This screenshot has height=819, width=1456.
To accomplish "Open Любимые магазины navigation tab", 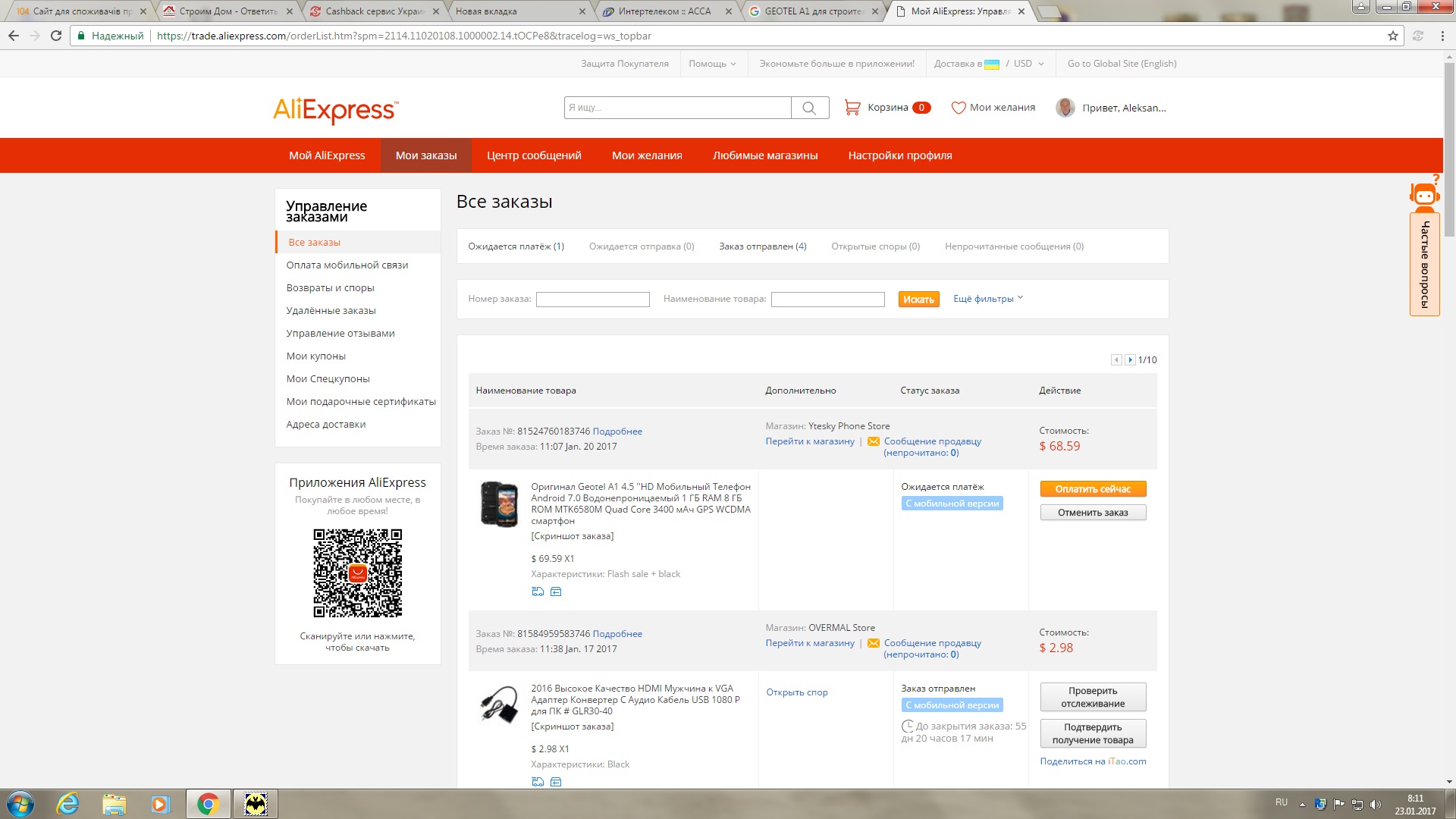I will (765, 155).
